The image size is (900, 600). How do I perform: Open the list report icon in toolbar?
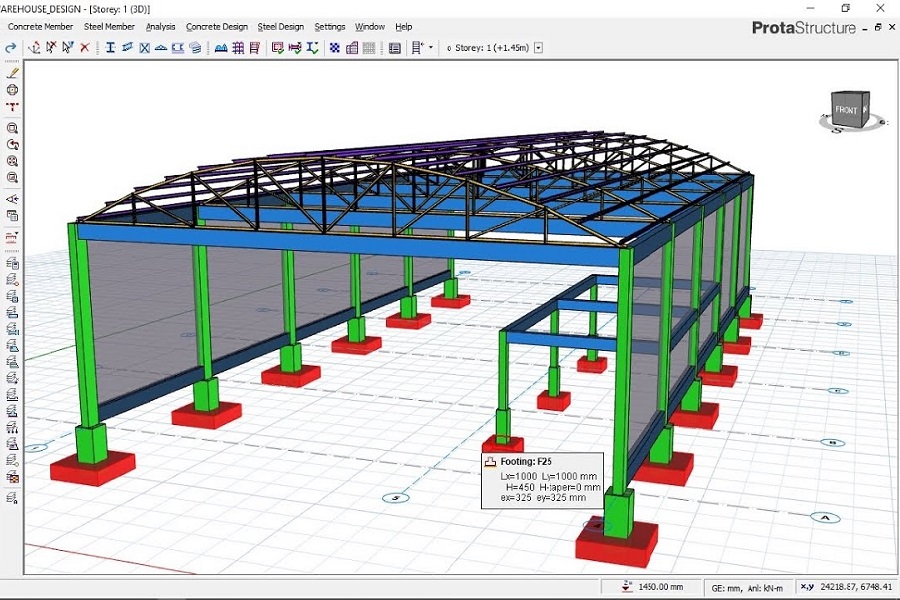[395, 48]
